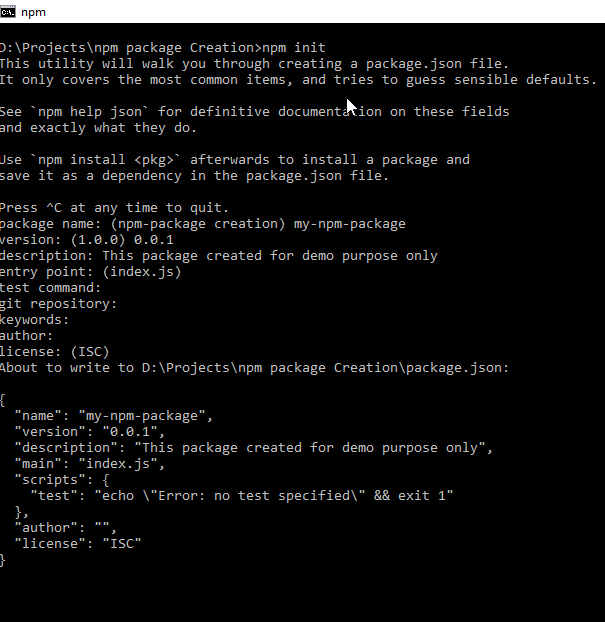The image size is (605, 622).
Task: Click the JSON "name" property line
Action: [114, 416]
